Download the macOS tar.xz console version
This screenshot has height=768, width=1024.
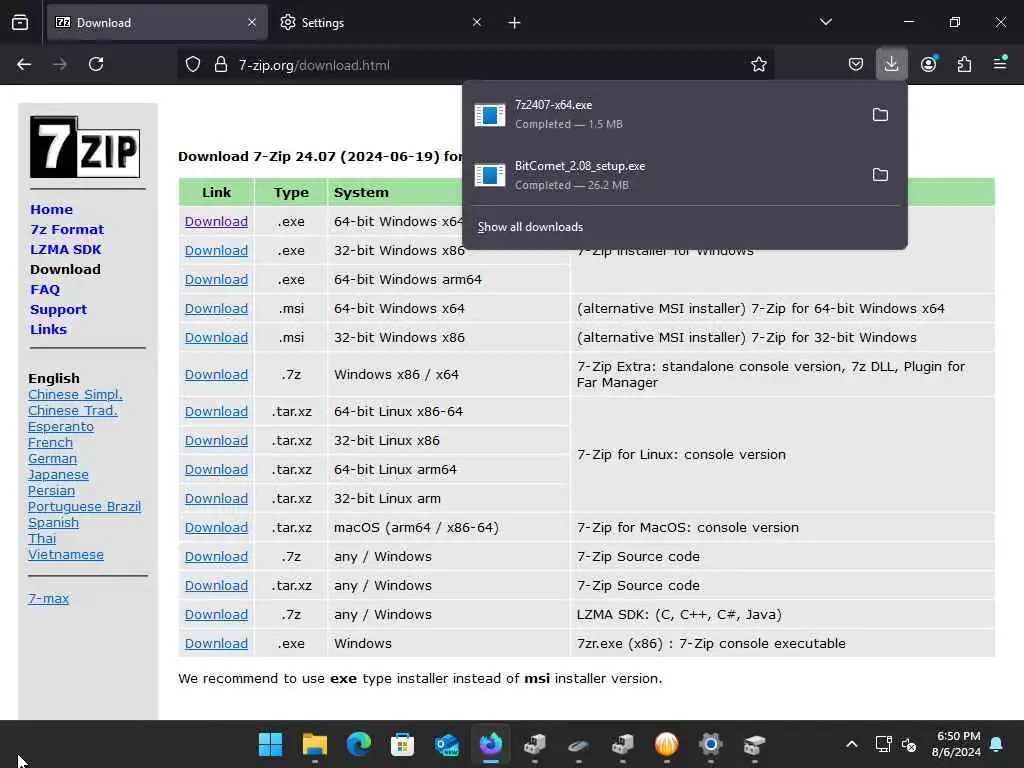[216, 528]
